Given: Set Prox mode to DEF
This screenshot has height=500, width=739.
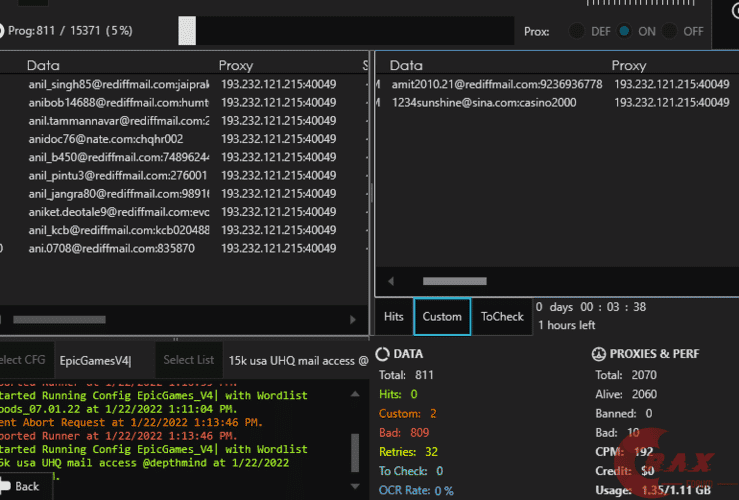Looking at the screenshot, I should pyautogui.click(x=577, y=31).
